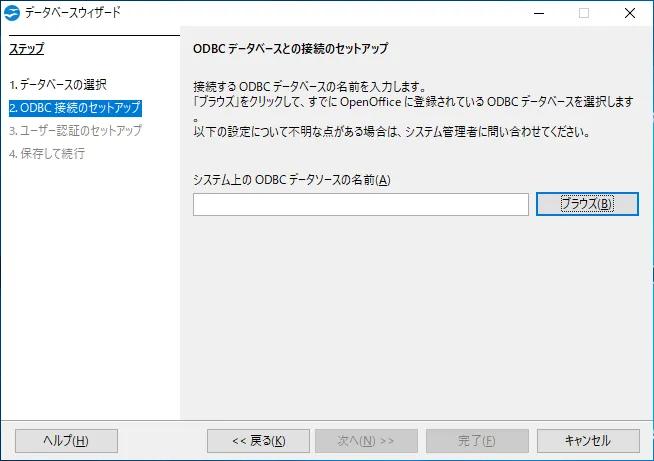The height and width of the screenshot is (461, 654).
Task: Select step 3 ユーザー認証のセットアップ
Action: 75,130
